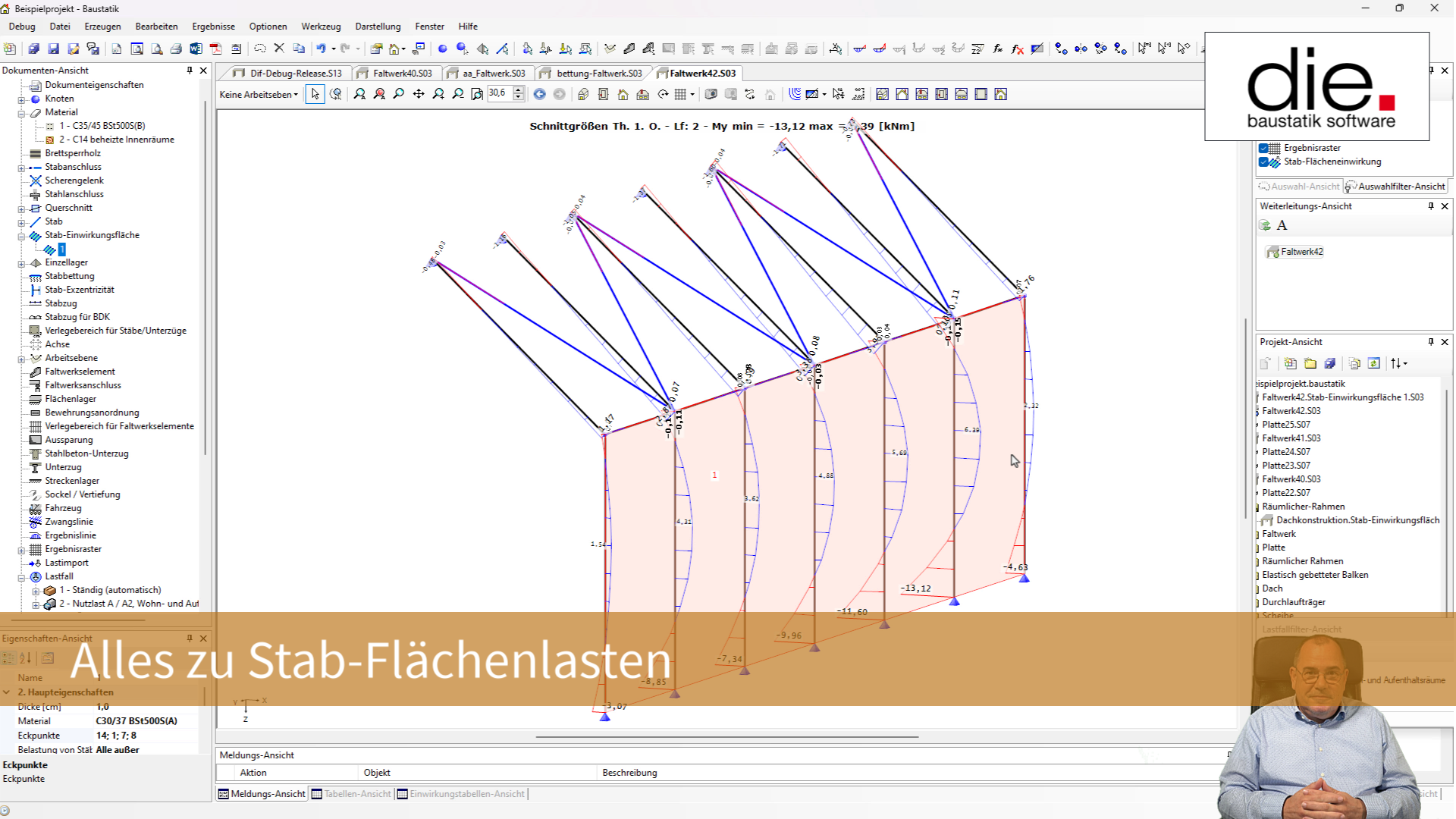Open the Werkzeug menu
This screenshot has width=1456, height=819.
pos(321,26)
